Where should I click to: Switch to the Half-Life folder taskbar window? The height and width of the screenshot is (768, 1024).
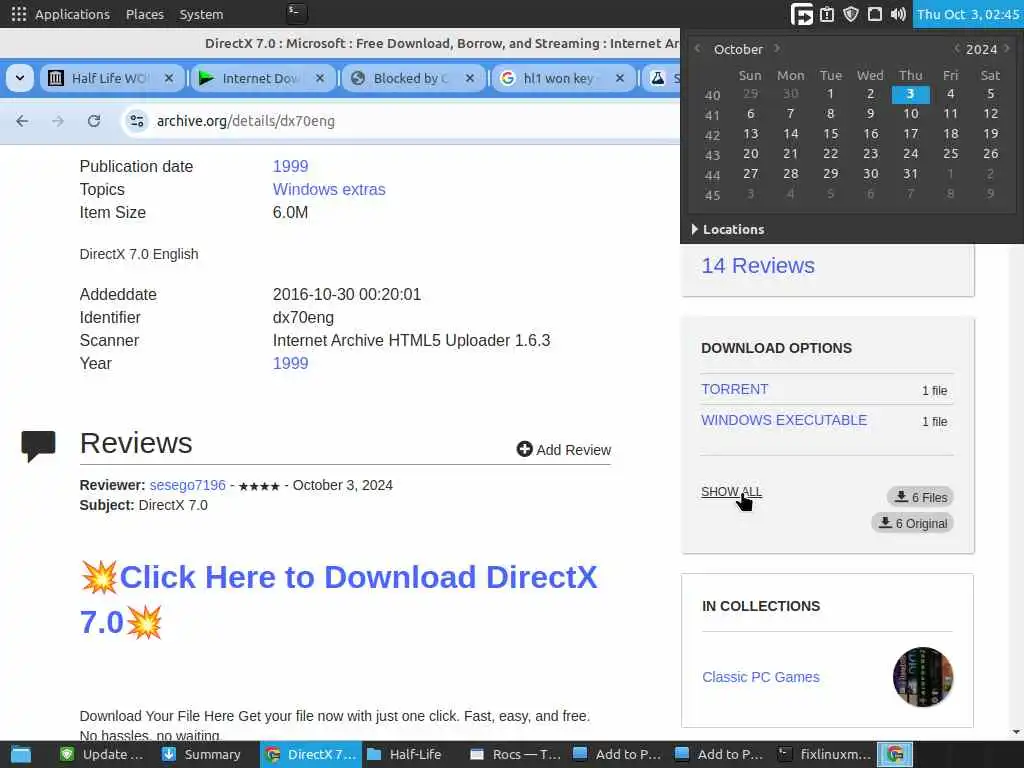404,755
